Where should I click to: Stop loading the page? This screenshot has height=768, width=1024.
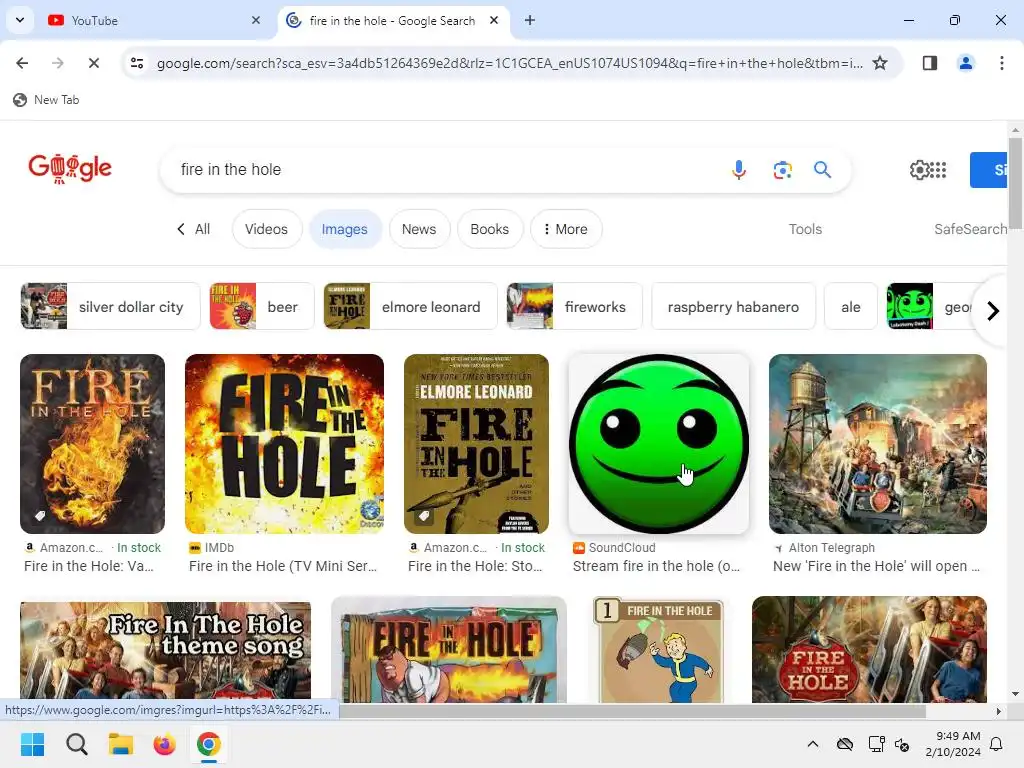coord(93,63)
